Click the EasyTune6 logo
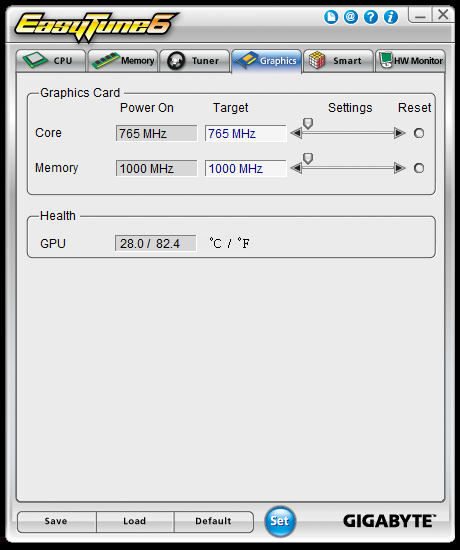Viewport: 460px width, 550px height. pyautogui.click(x=96, y=26)
